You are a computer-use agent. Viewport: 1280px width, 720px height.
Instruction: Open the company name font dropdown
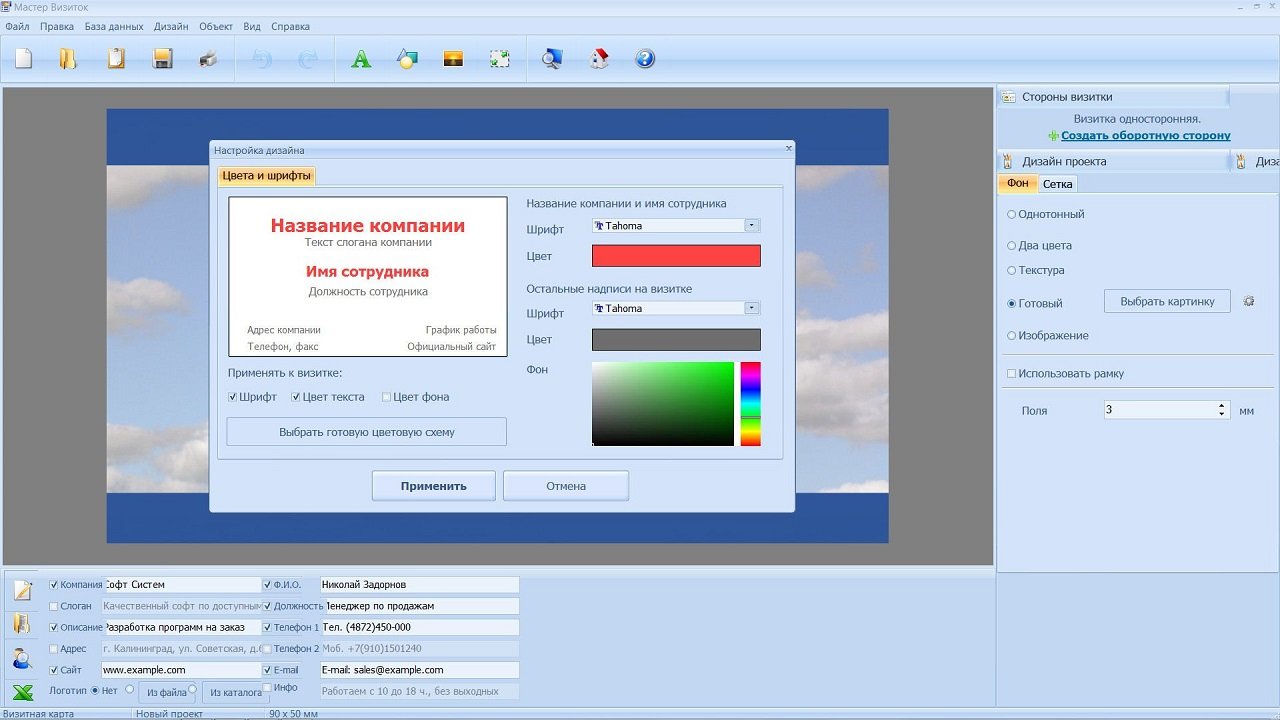click(752, 226)
